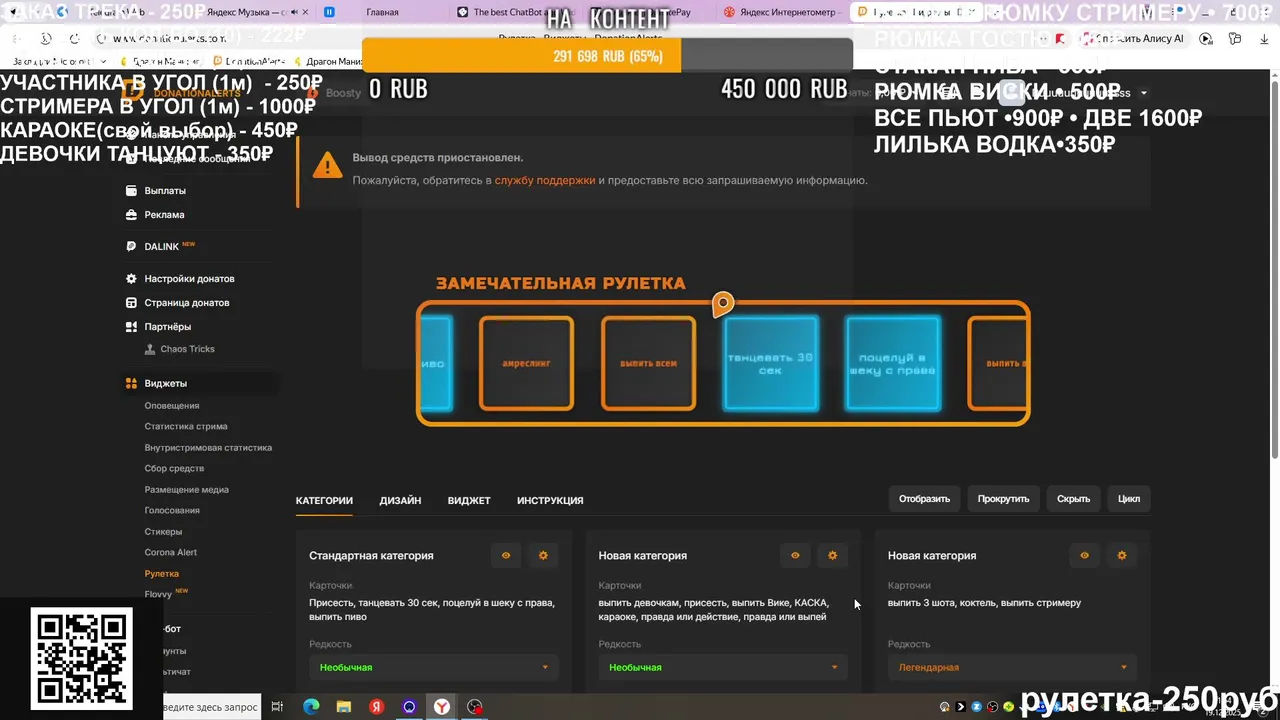The width and height of the screenshot is (1280, 720).
Task: Open File Explorer from the taskbar
Action: pos(344,706)
